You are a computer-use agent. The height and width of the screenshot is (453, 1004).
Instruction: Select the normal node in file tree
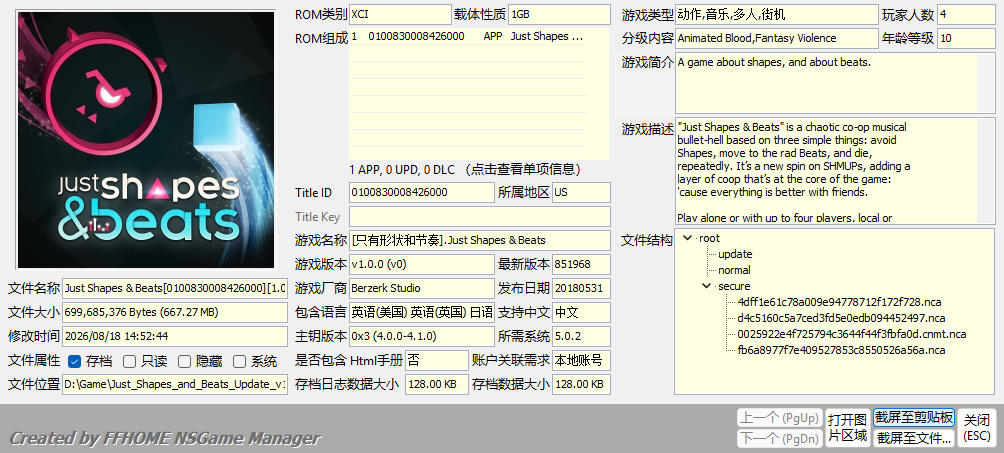tap(734, 270)
